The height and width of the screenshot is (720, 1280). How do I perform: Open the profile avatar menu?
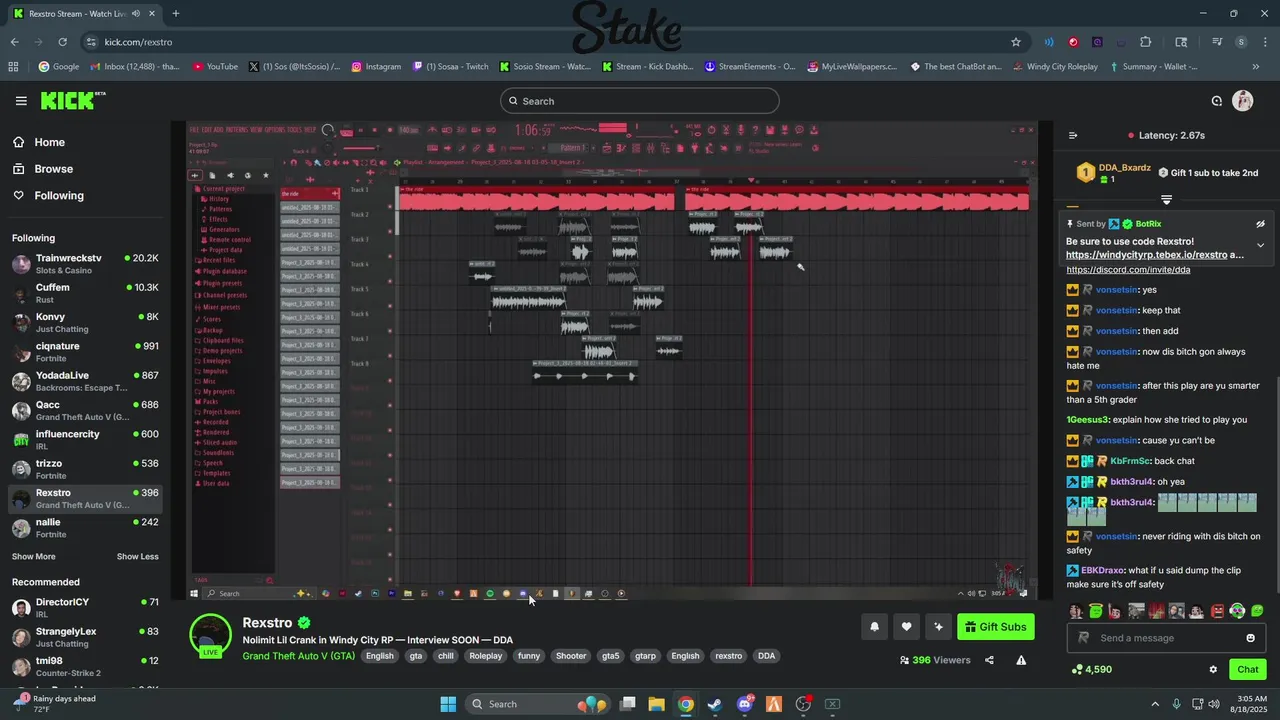point(1243,101)
